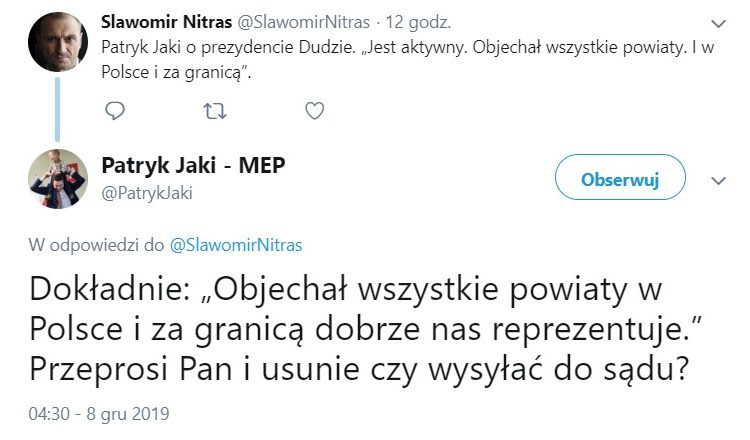Image resolution: width=750 pixels, height=440 pixels.
Task: Open Patryk Jaki's profile avatar
Action: tap(58, 178)
